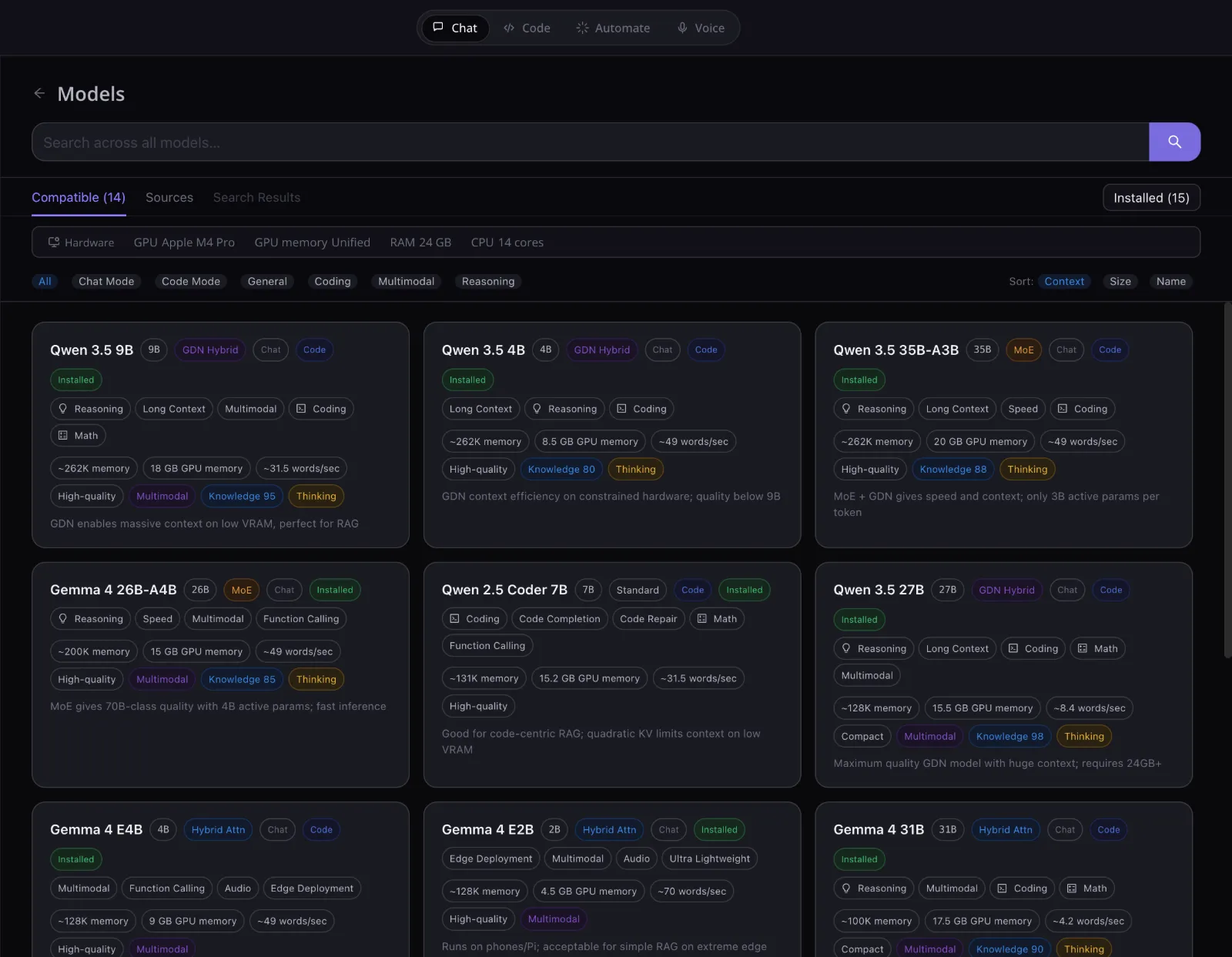Click Reasoning bulb icon on Qwen 3.5 4B
This screenshot has height=957, width=1232.
(x=537, y=409)
